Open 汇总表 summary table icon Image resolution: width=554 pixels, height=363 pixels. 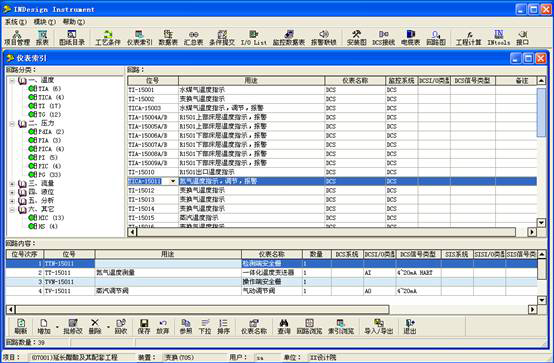193,38
